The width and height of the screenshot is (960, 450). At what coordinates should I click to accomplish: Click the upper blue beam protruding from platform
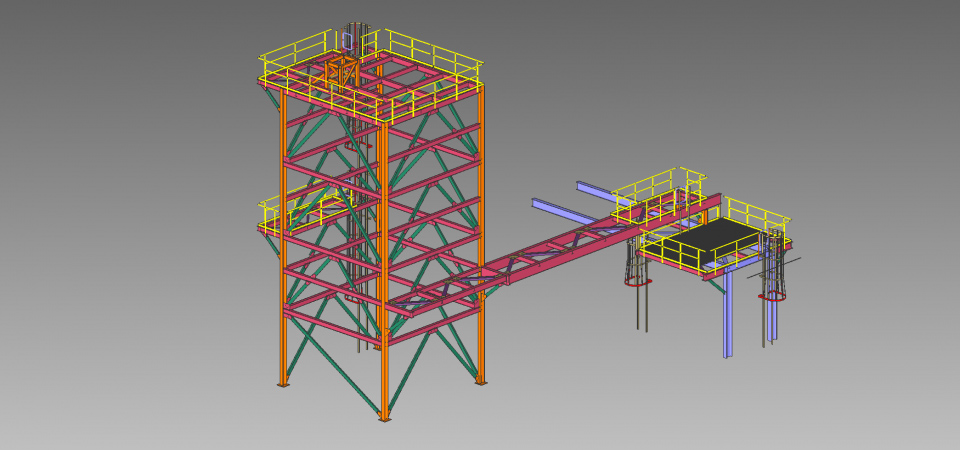pyautogui.click(x=592, y=189)
